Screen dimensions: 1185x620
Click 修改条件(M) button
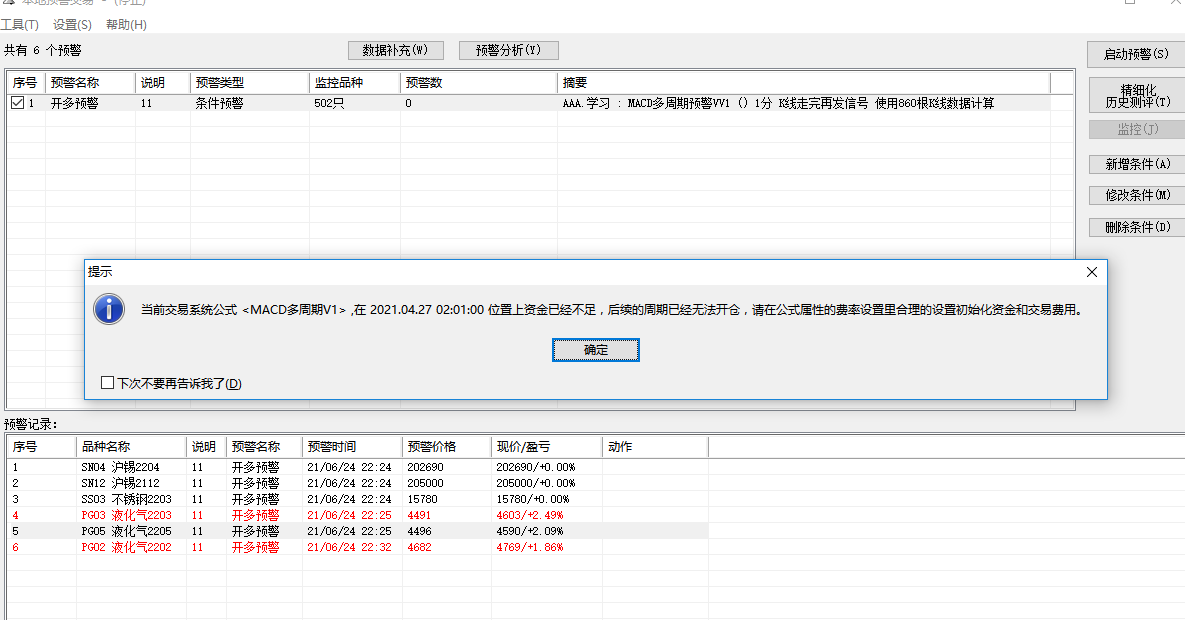click(1137, 196)
